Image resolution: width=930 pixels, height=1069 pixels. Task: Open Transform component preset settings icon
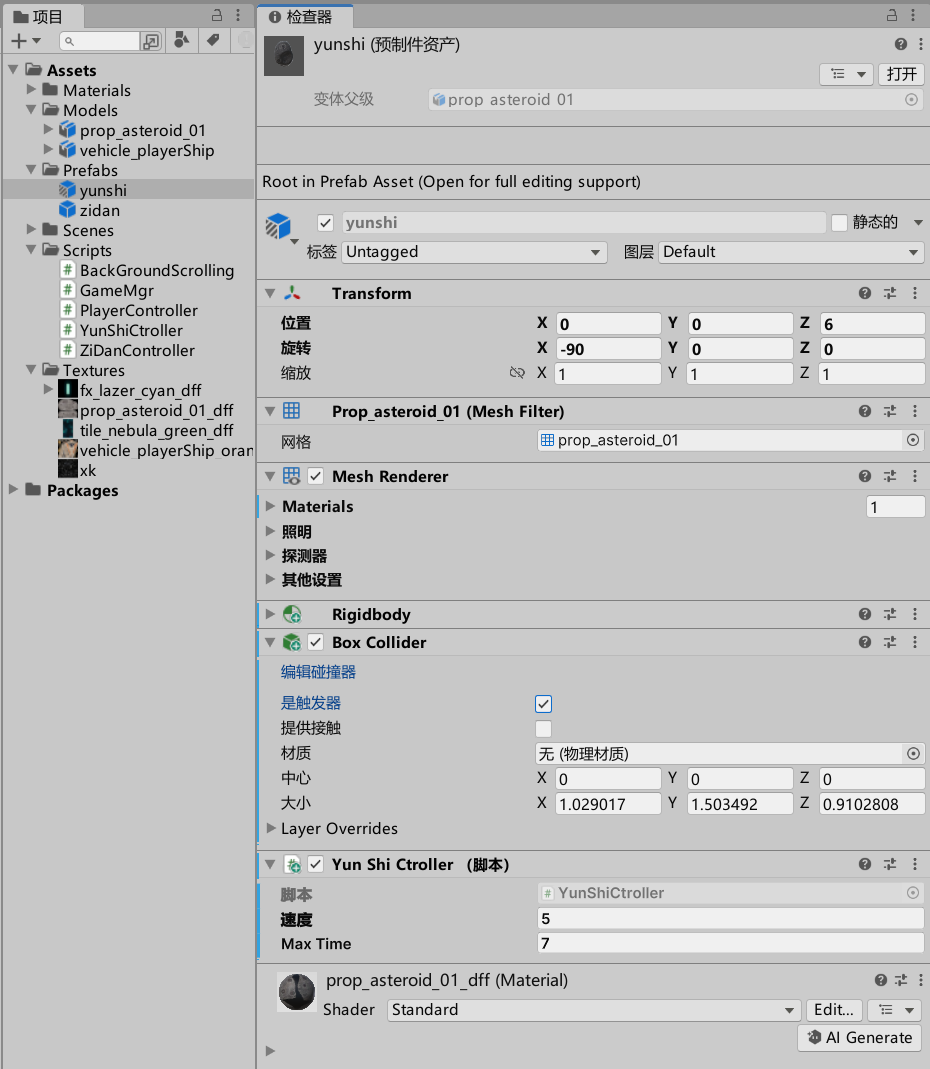(x=890, y=293)
